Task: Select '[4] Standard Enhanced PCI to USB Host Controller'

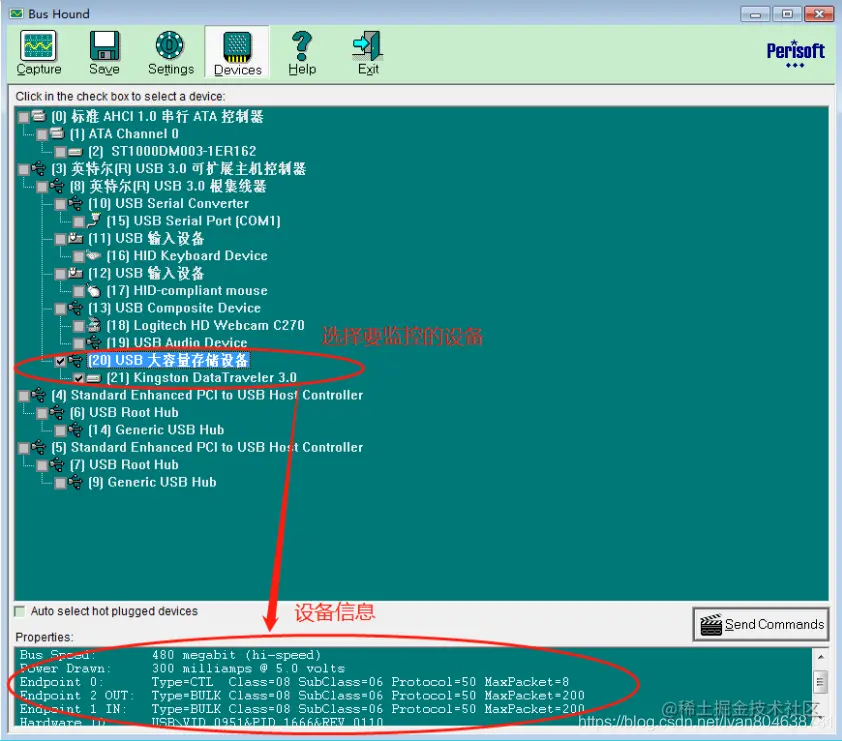Action: click(207, 395)
